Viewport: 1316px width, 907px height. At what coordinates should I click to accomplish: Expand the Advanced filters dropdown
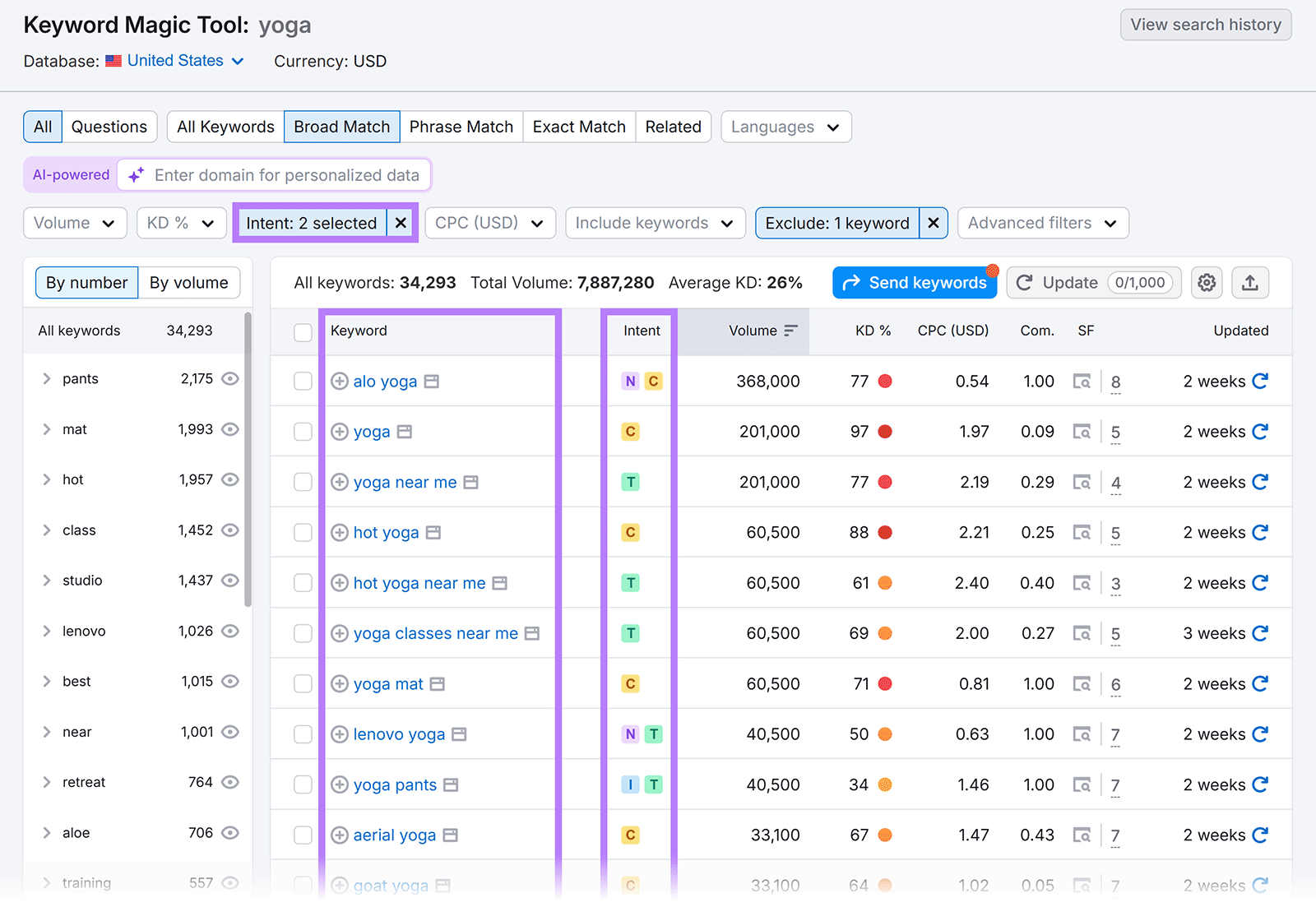(x=1042, y=223)
